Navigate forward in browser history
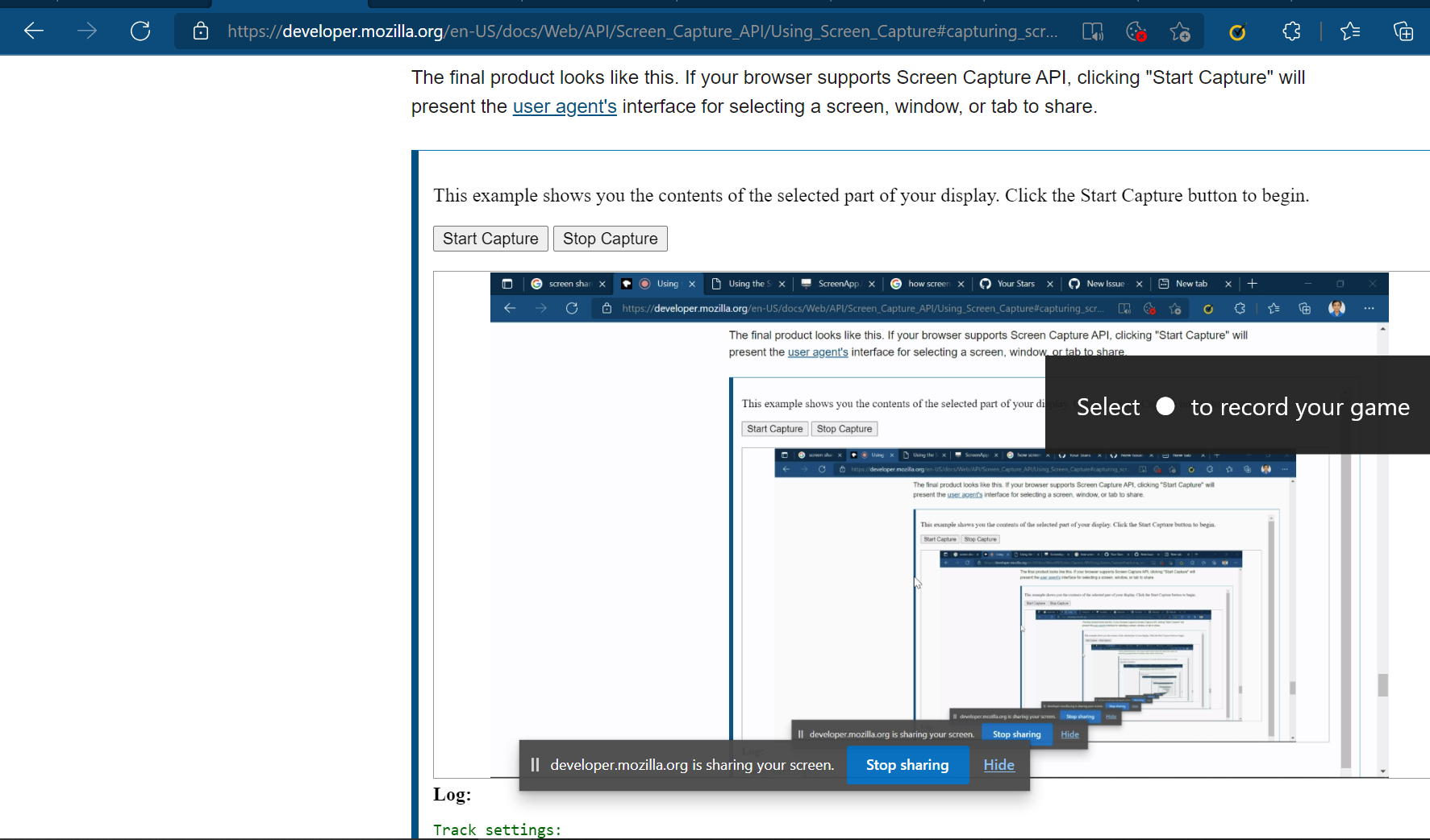 86,31
